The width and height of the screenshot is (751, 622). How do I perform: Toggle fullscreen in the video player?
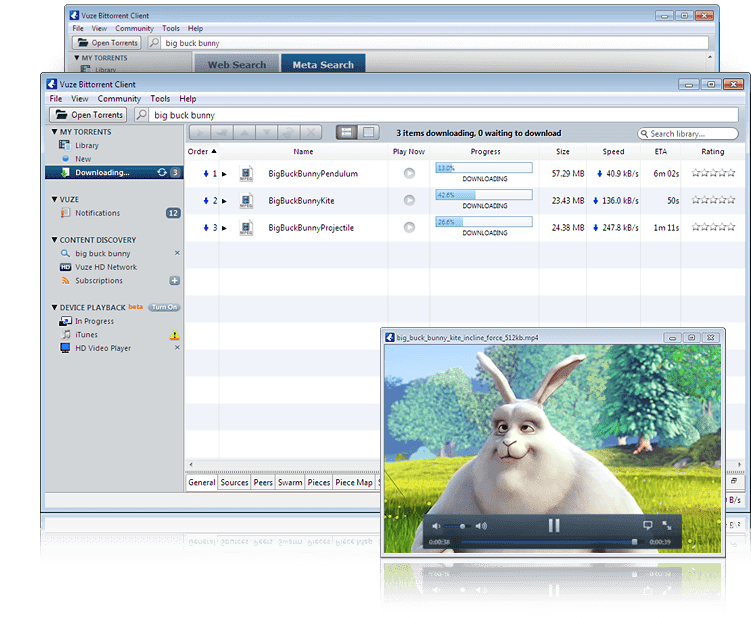pos(667,526)
